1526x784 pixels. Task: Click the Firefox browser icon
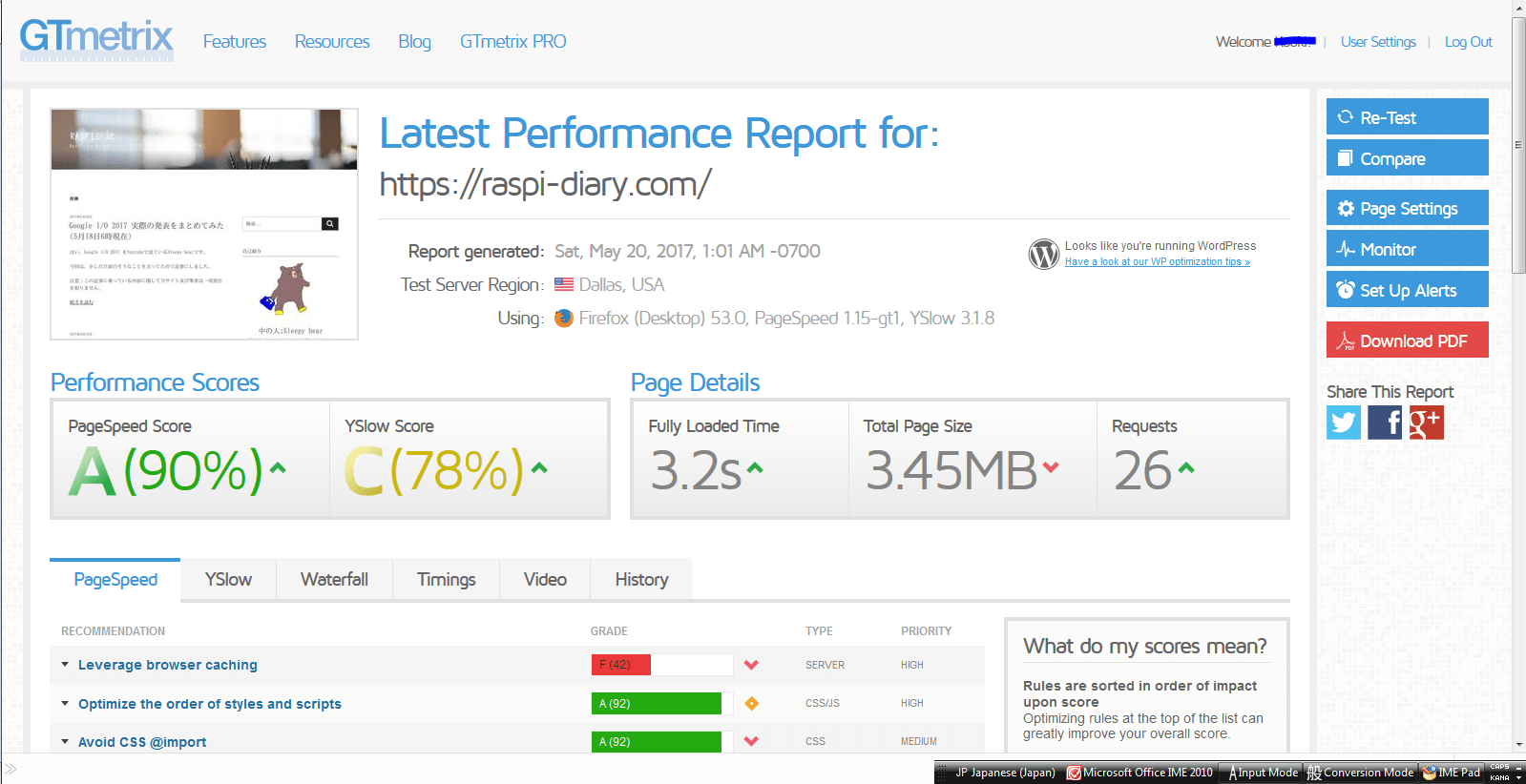point(564,319)
